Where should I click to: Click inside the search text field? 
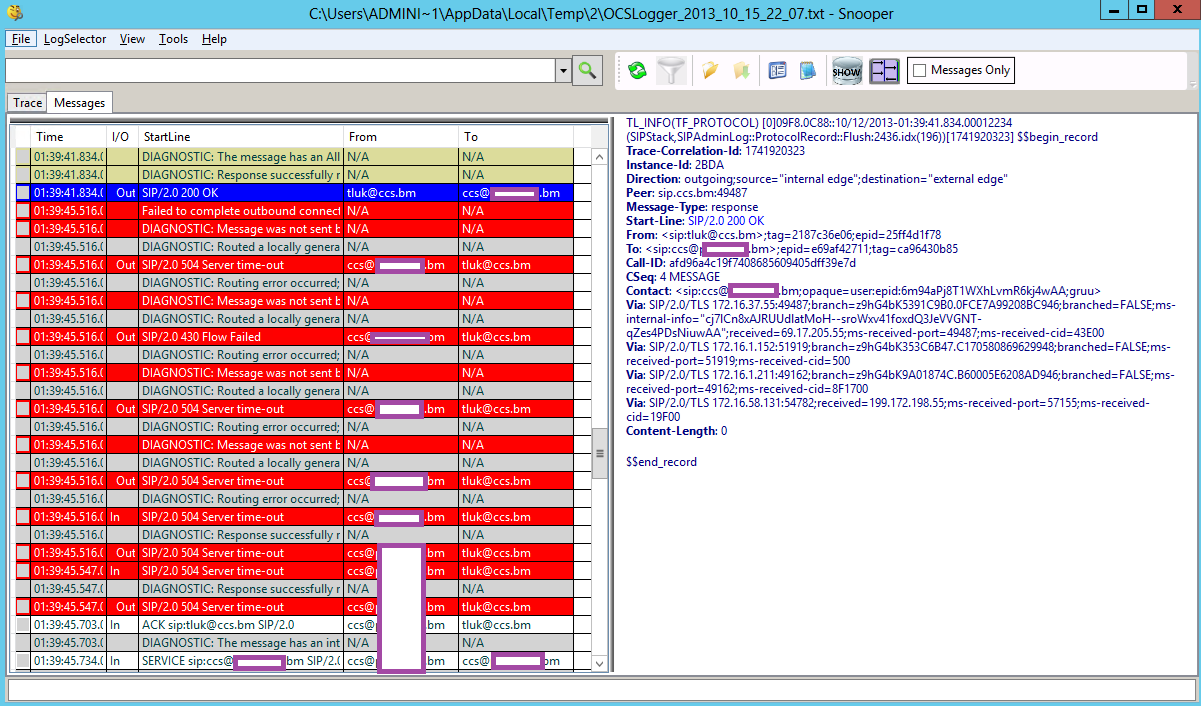[280, 71]
